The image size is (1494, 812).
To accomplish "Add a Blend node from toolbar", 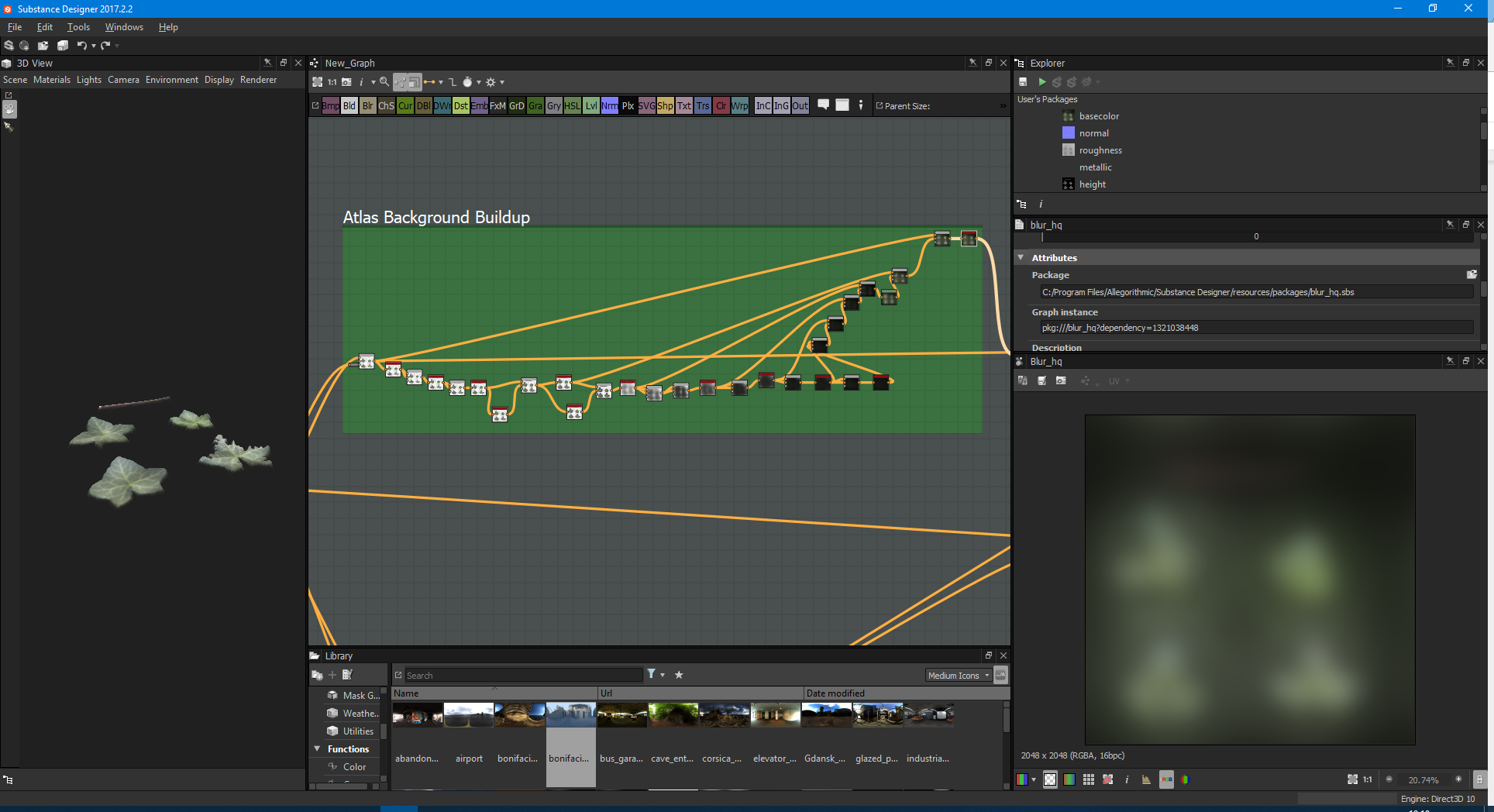I will click(x=349, y=106).
